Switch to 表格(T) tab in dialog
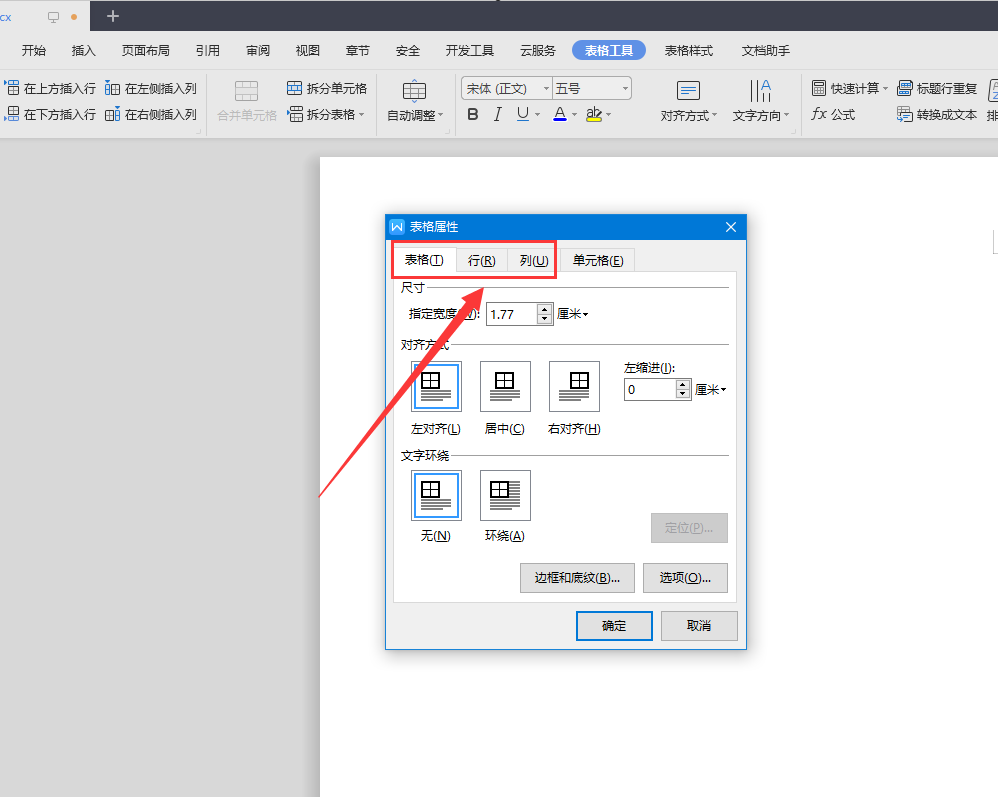The height and width of the screenshot is (797, 998). coord(424,260)
